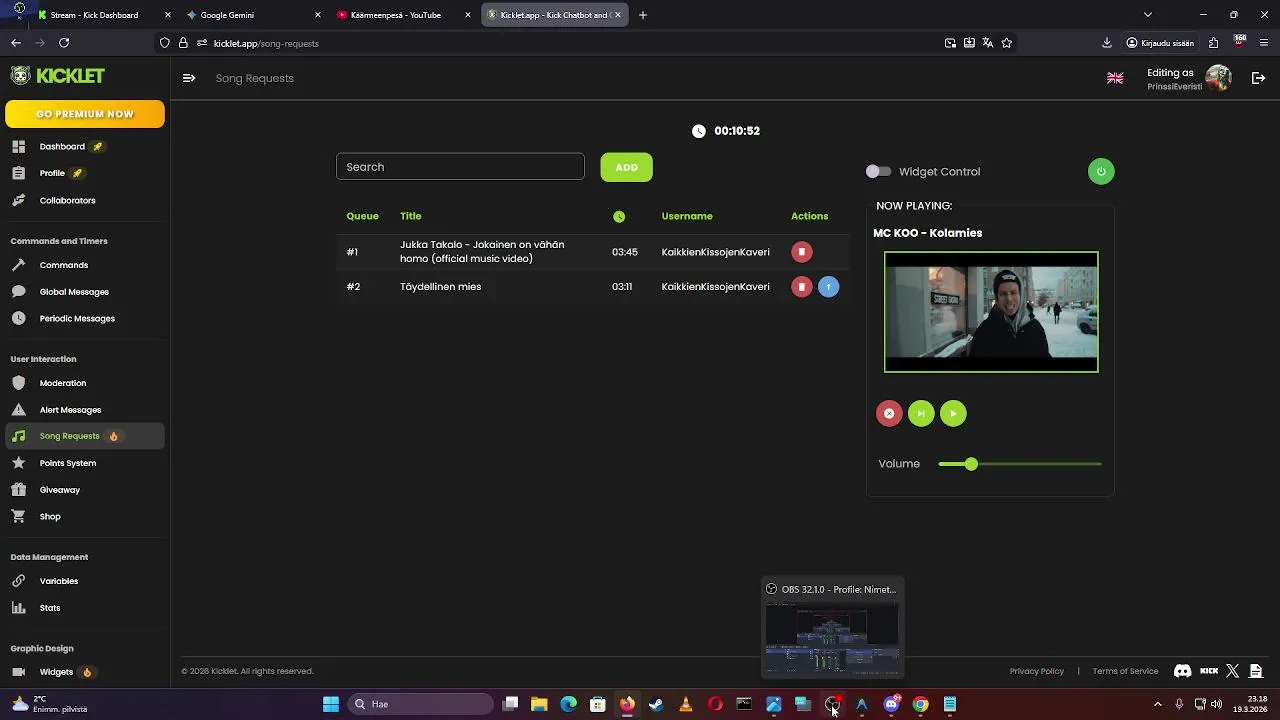This screenshot has width=1280, height=720.
Task: Click the Kirjaudu sisään button
Action: [x=1160, y=43]
